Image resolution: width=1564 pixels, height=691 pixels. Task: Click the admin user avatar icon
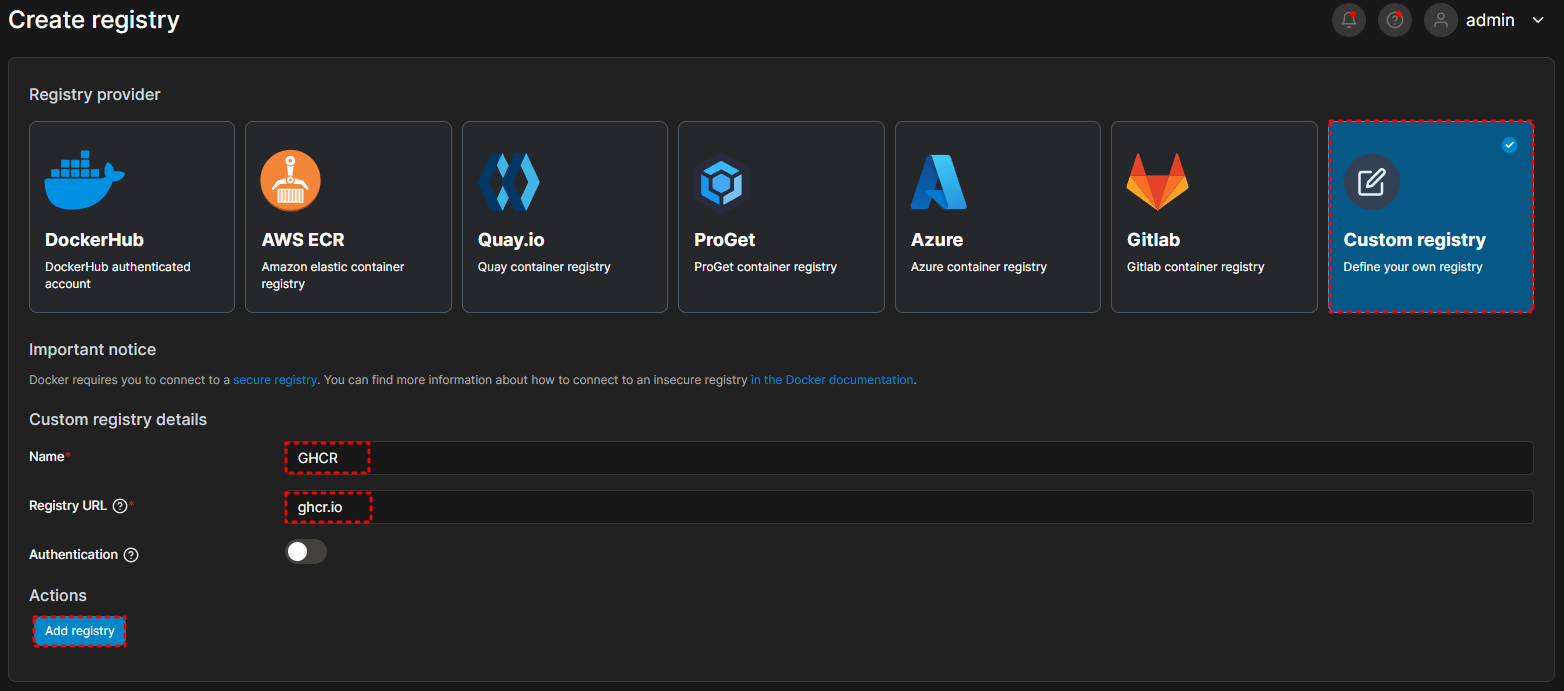pyautogui.click(x=1440, y=20)
